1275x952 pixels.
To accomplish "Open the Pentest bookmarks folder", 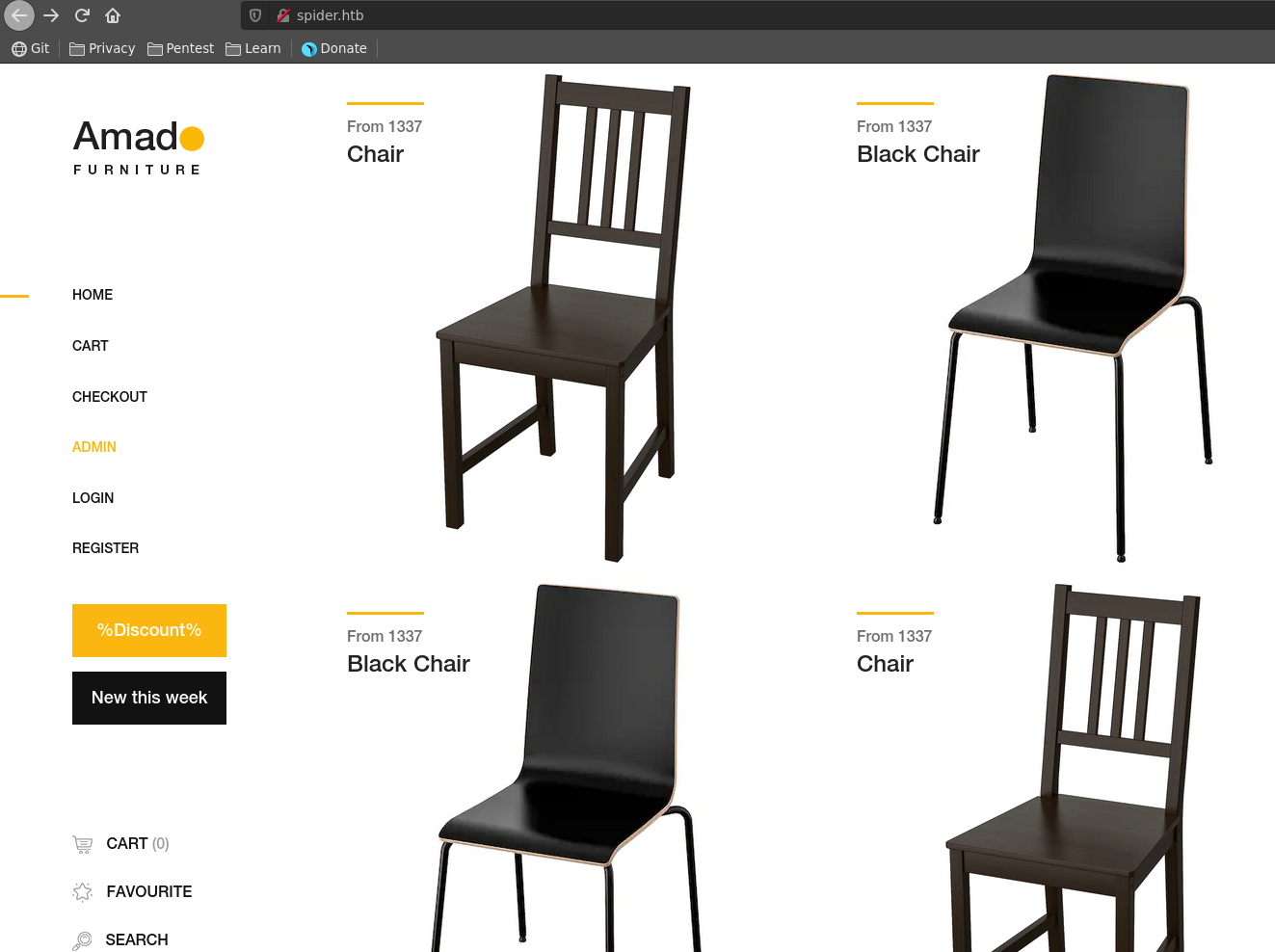I will tap(180, 48).
